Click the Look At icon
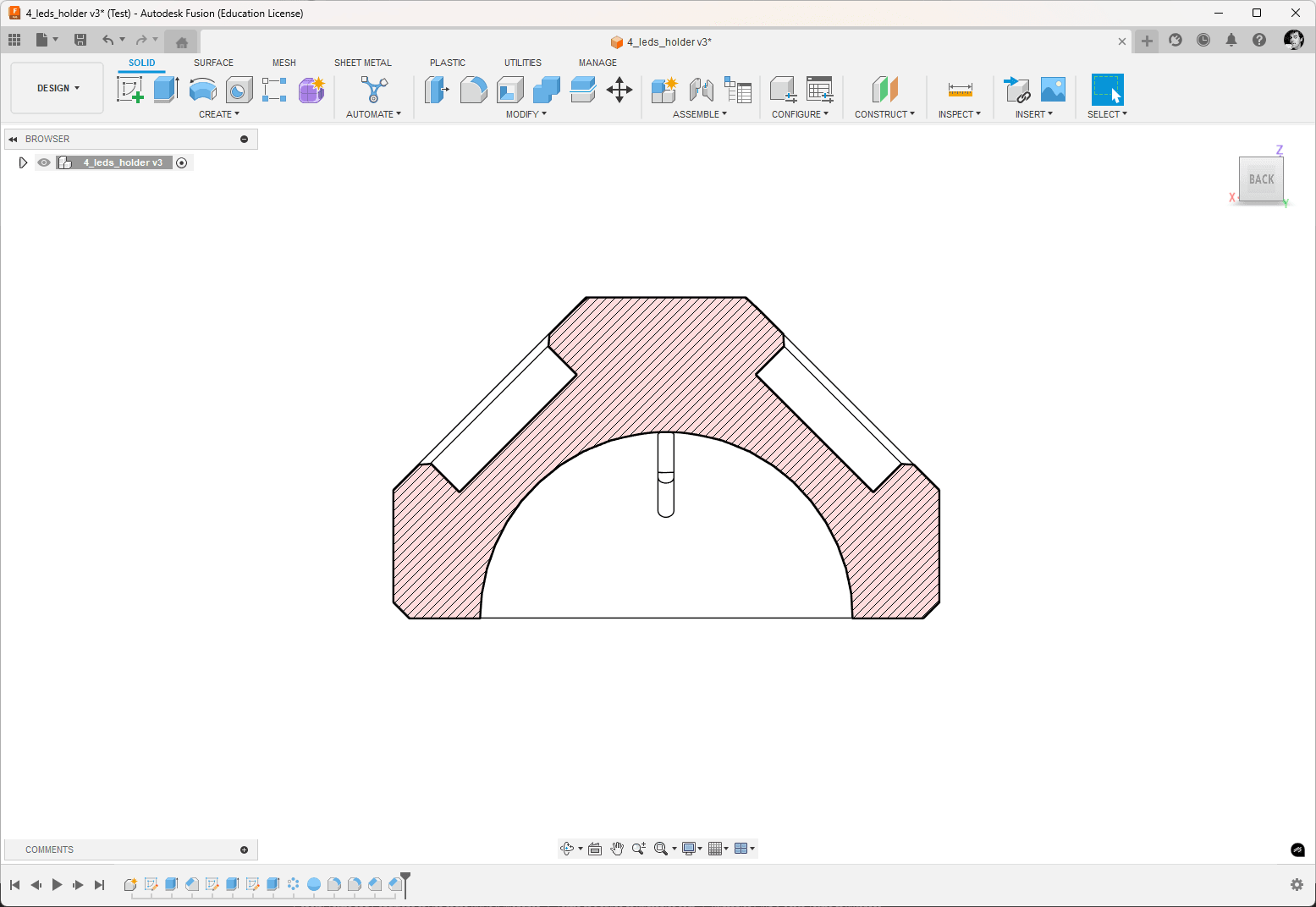Image resolution: width=1316 pixels, height=907 pixels. (595, 849)
